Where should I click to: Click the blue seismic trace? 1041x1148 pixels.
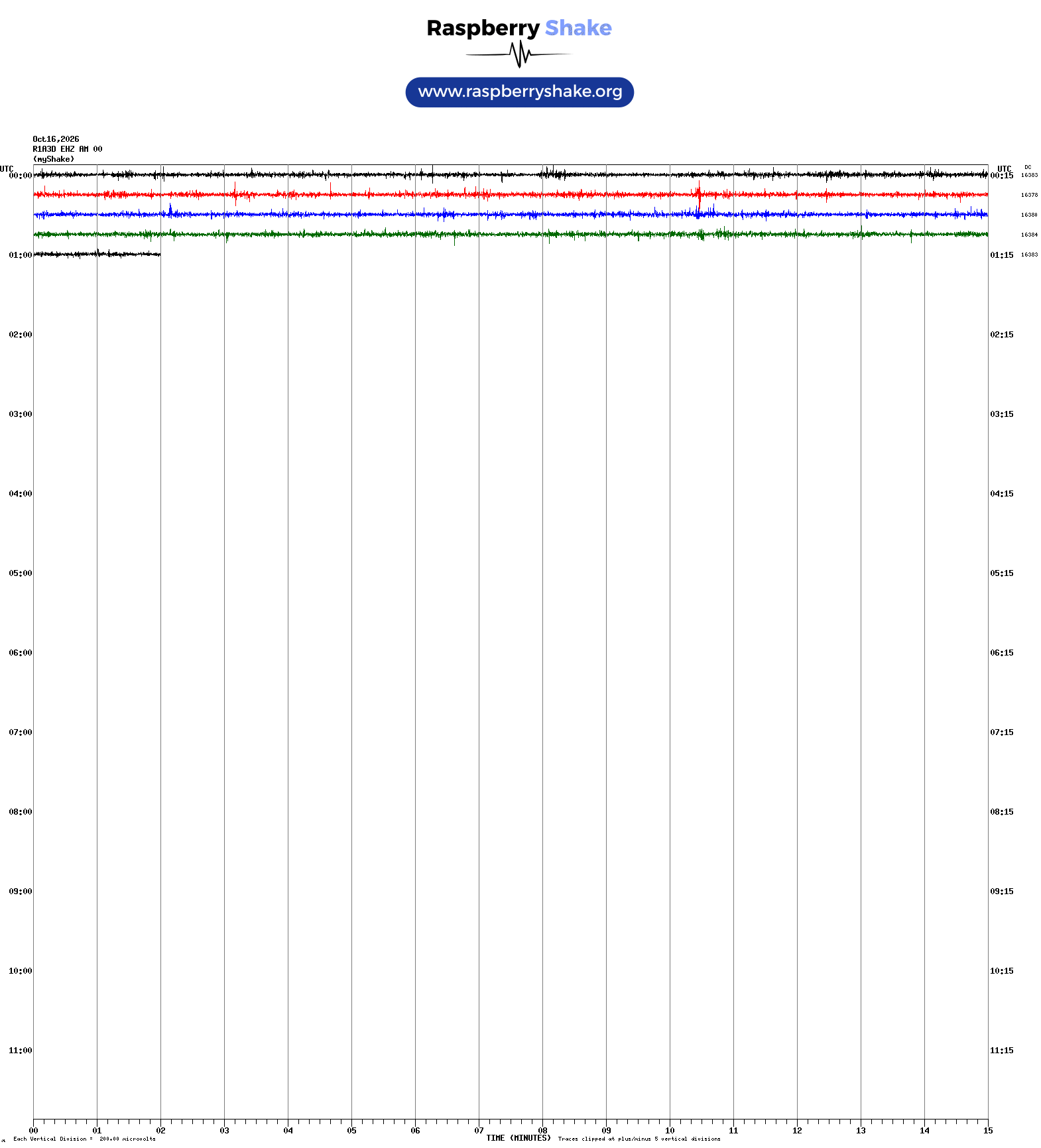[511, 214]
